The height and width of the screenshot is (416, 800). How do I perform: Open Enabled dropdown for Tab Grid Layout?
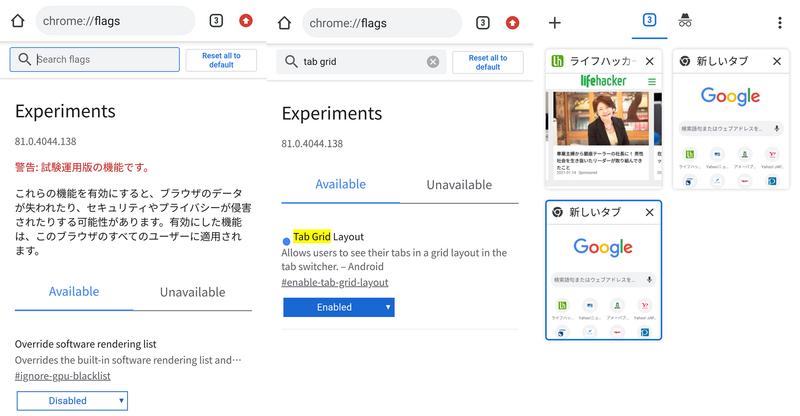[x=339, y=307]
